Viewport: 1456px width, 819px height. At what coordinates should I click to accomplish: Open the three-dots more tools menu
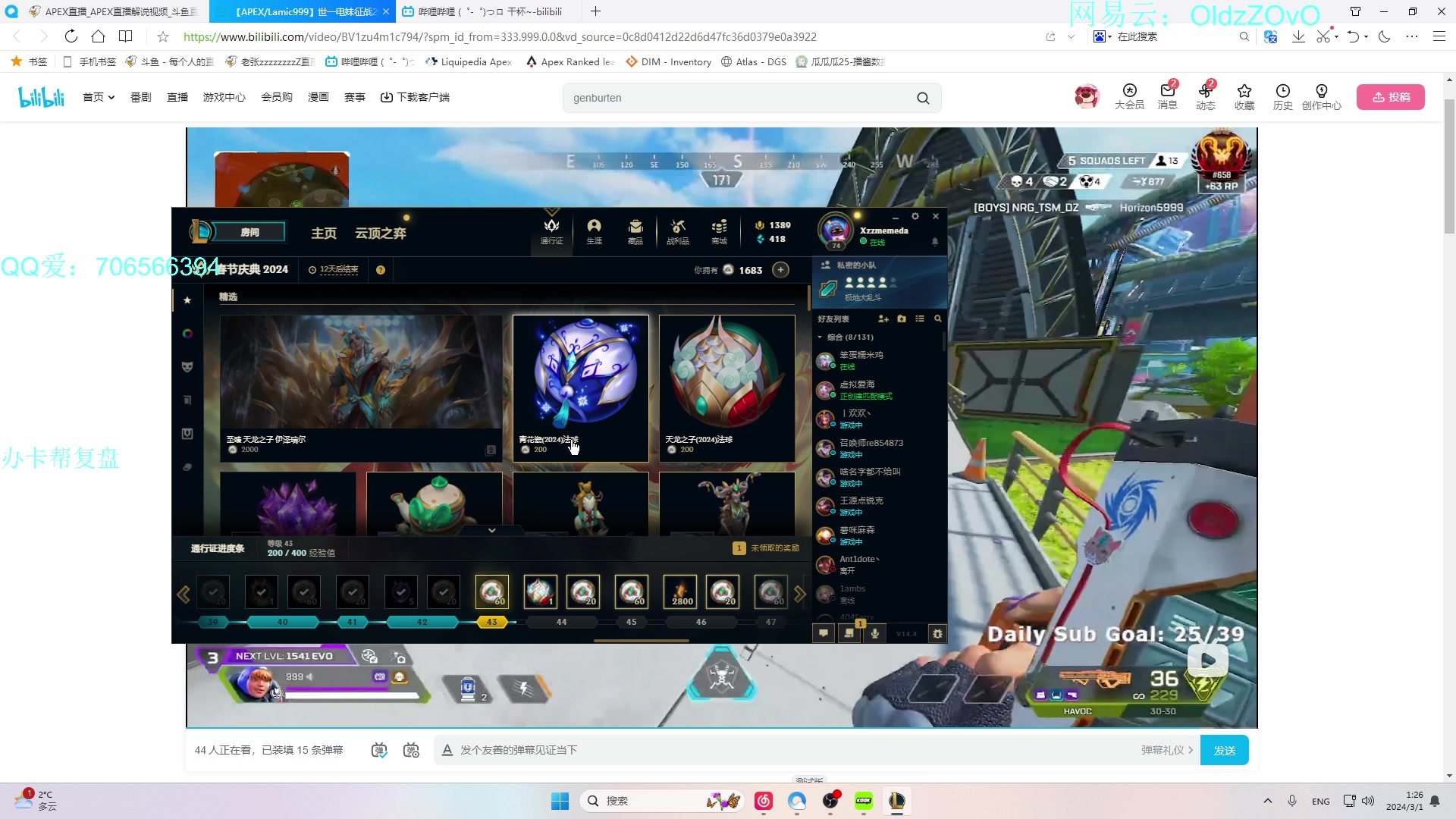[x=1411, y=36]
